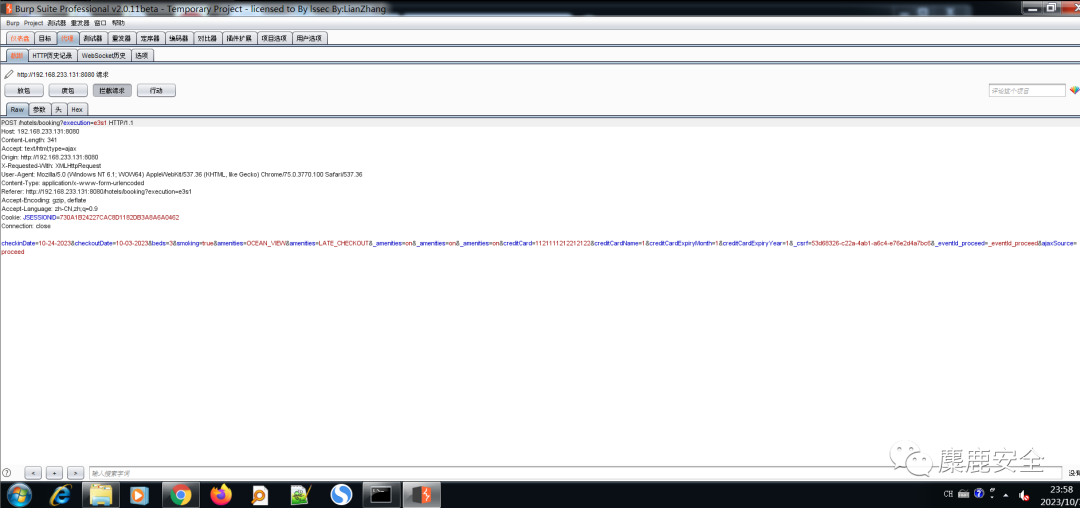Viewport: 1080px width, 508px height.
Task: Click the User-Agent Mozilla/5.0 header line
Action: pyautogui.click(x=182, y=174)
